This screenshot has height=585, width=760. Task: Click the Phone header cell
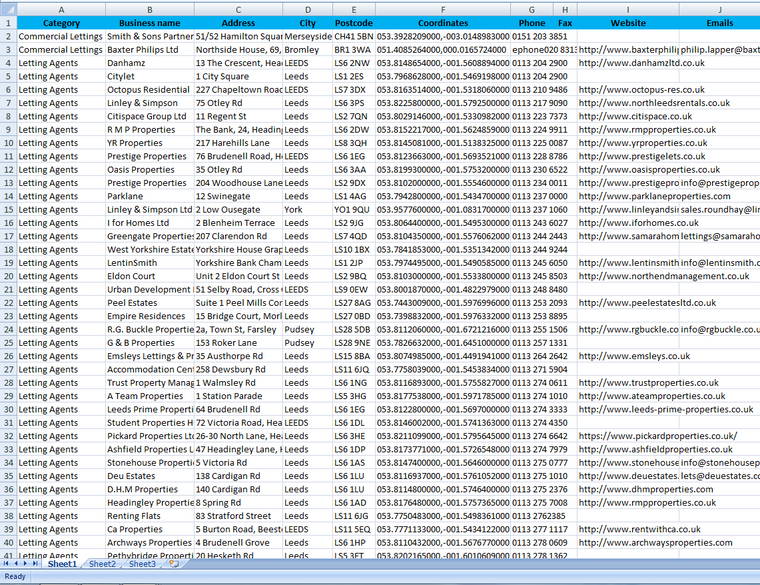click(532, 23)
